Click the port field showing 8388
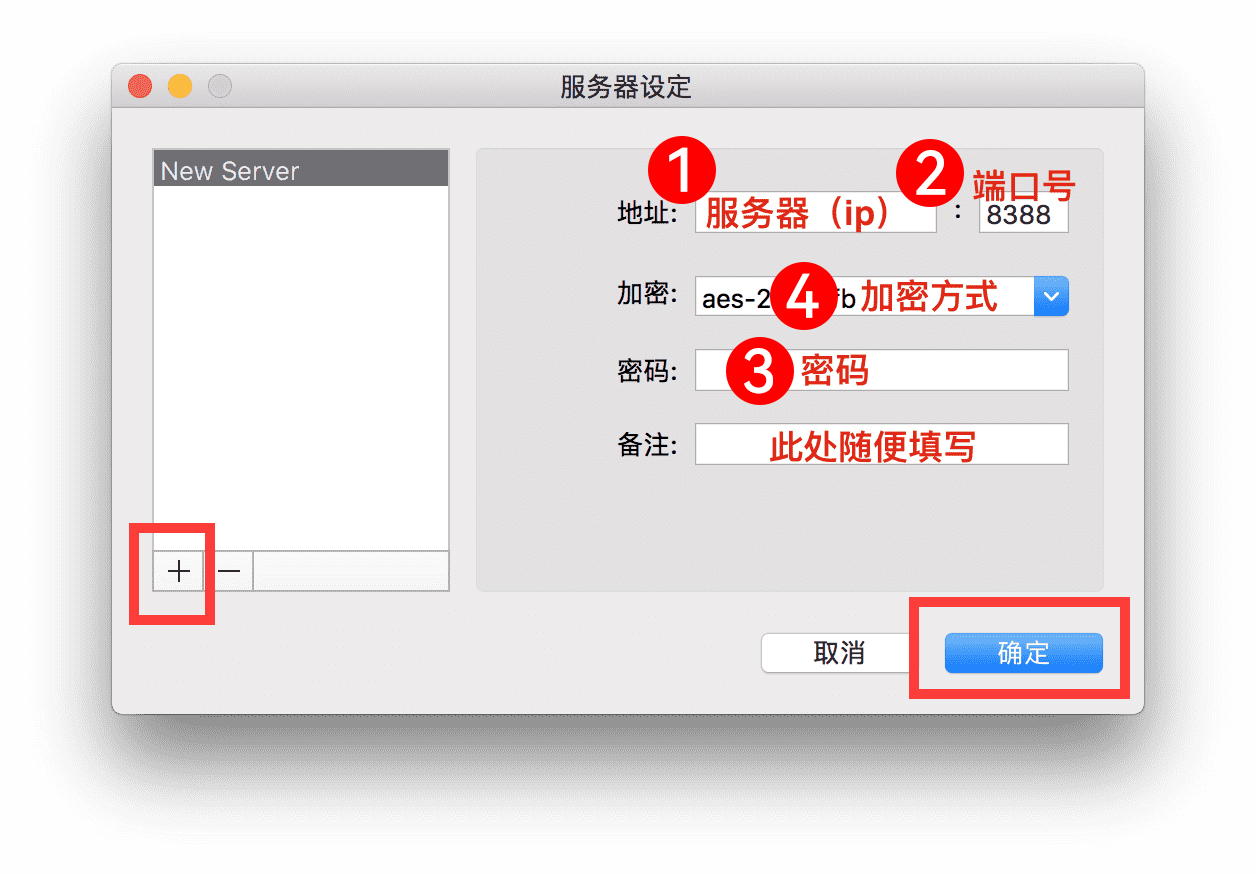 click(1024, 214)
